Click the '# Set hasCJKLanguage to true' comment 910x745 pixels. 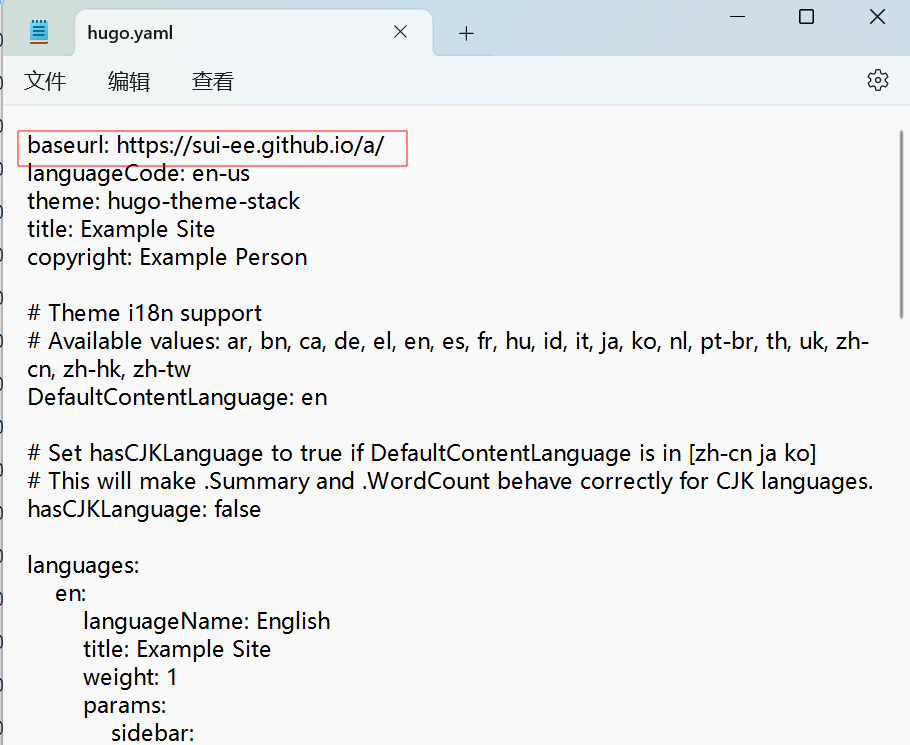(x=421, y=453)
